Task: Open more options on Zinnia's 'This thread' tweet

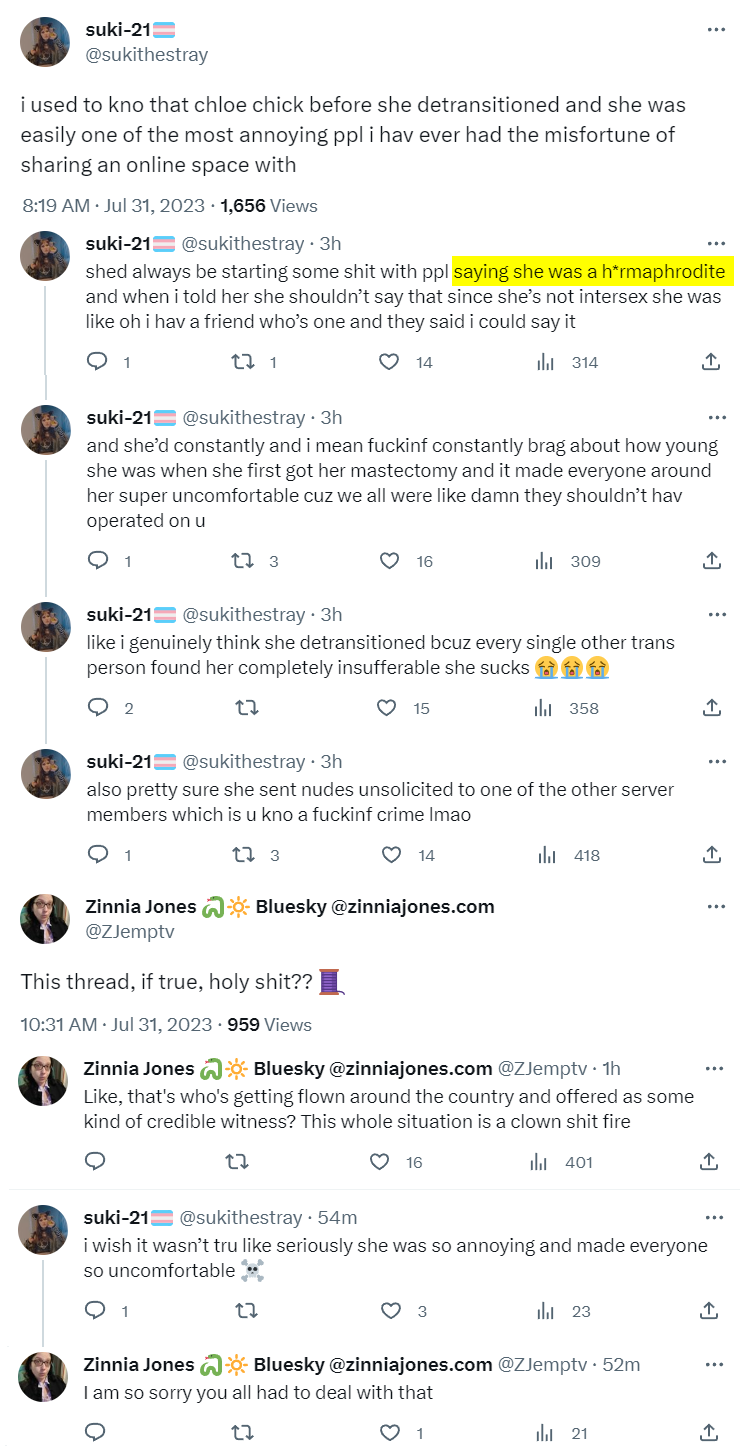Action: [716, 907]
